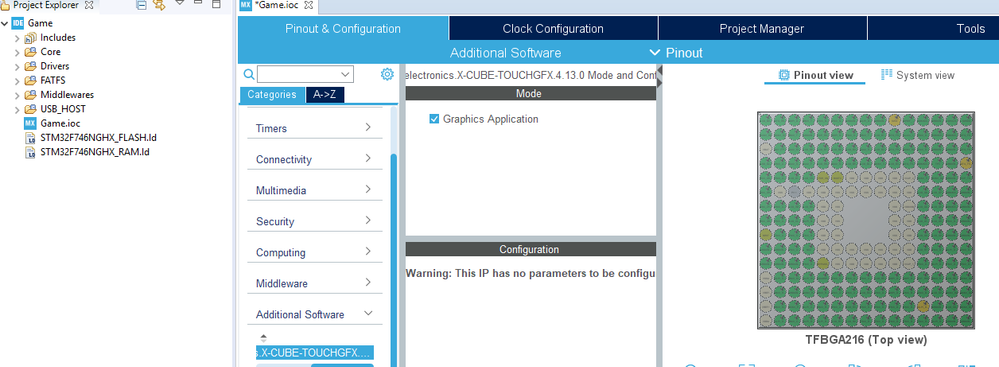Click the Pinout view chip icon
The height and width of the screenshot is (367, 999).
(x=784, y=75)
